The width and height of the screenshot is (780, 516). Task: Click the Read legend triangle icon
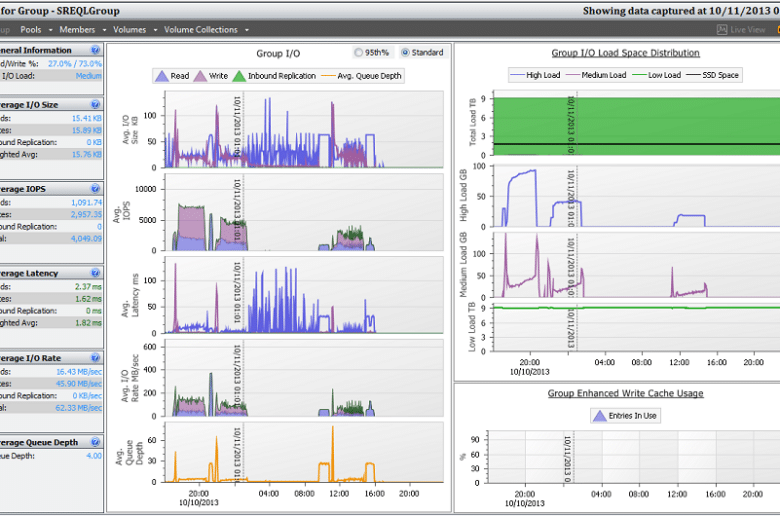click(x=162, y=76)
